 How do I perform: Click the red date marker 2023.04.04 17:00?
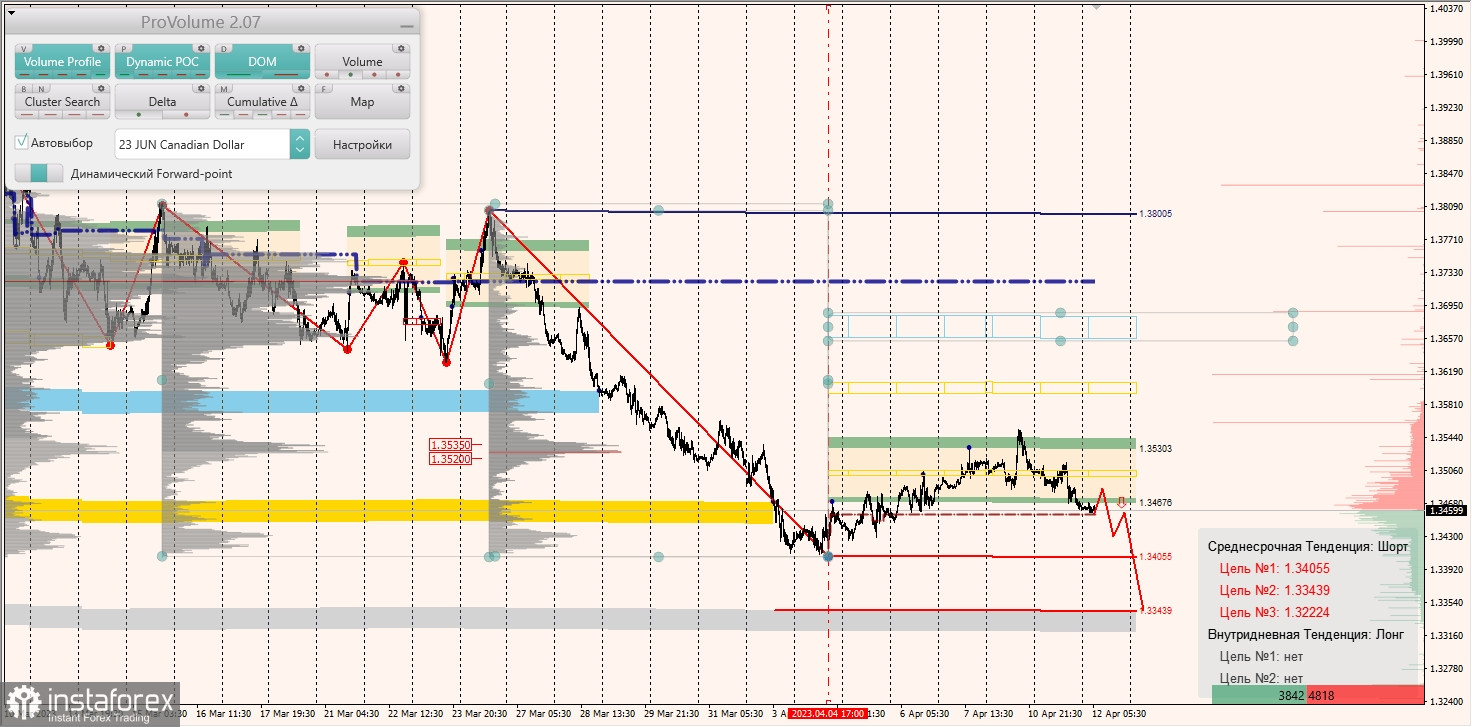[x=827, y=714]
